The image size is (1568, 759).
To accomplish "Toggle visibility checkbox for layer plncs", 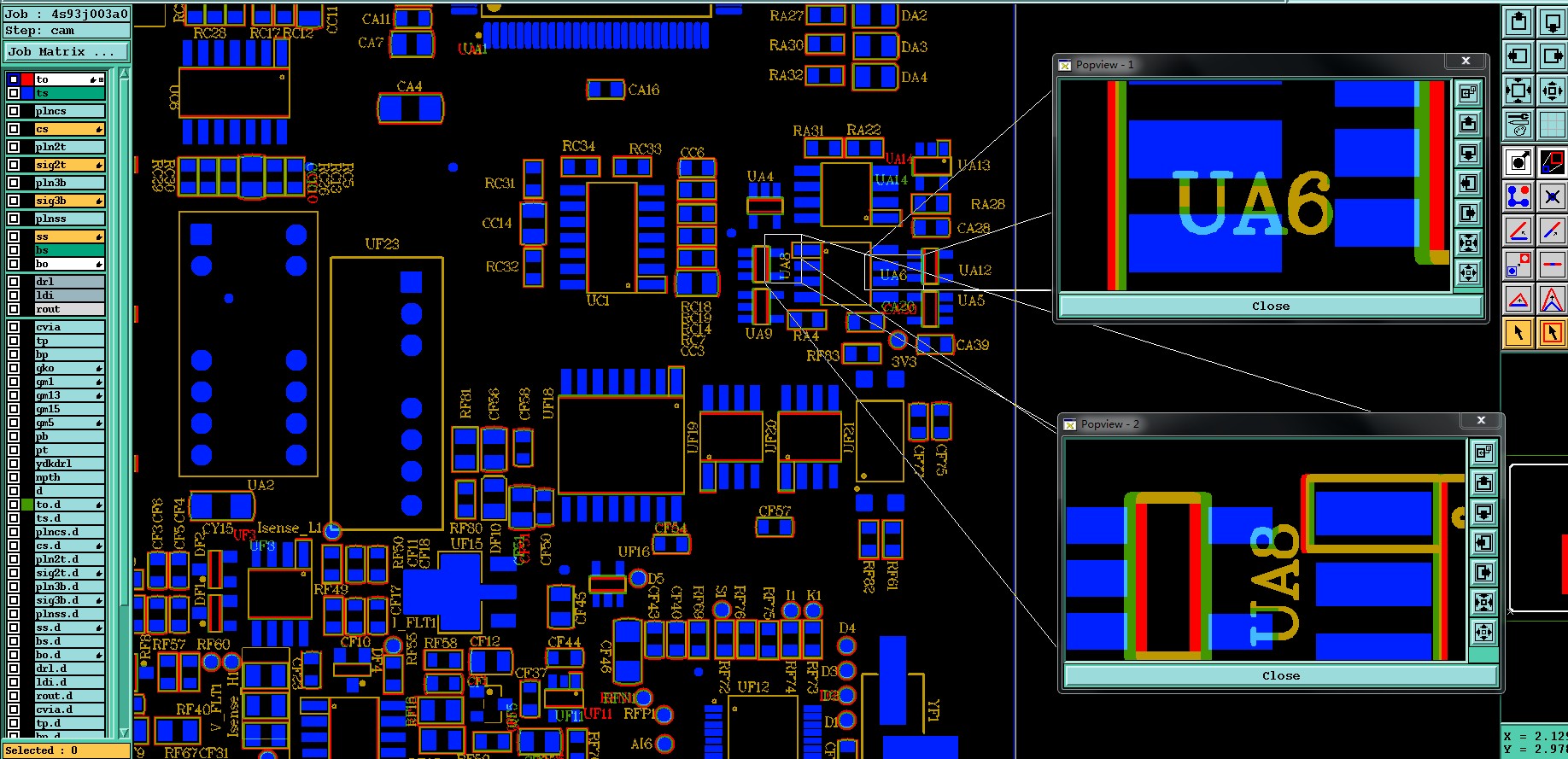I will (x=14, y=111).
